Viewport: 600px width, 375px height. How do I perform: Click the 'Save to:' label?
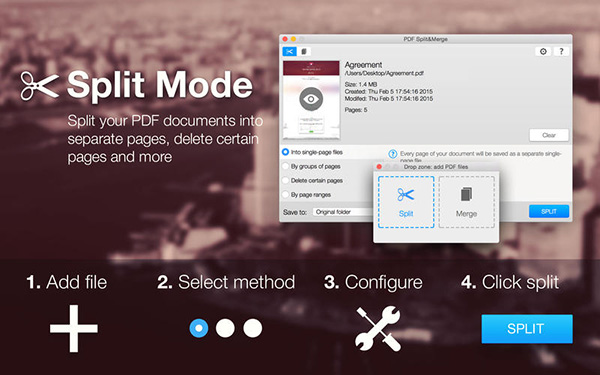pyautogui.click(x=295, y=212)
